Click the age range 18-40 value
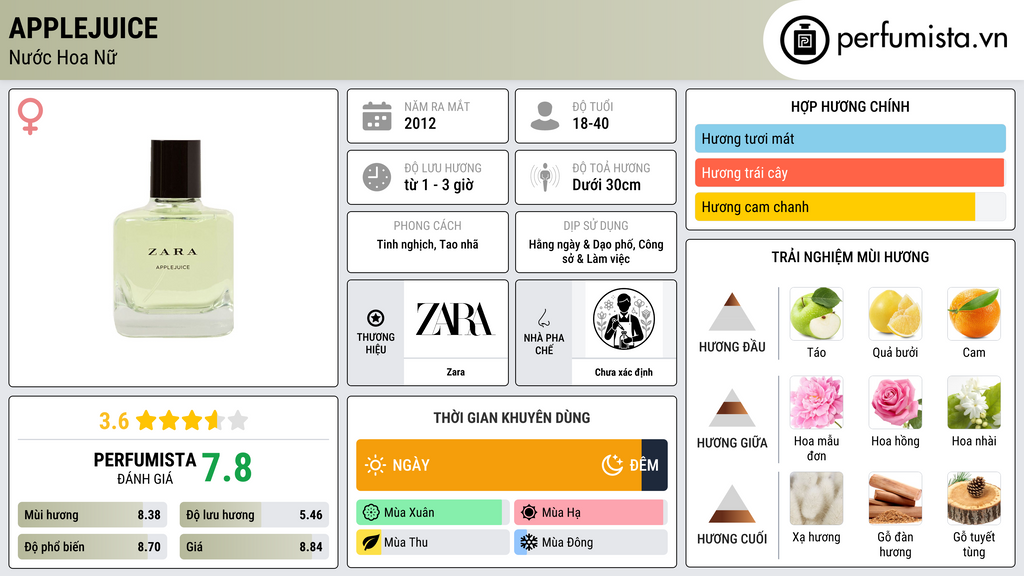The height and width of the screenshot is (576, 1024). tap(590, 123)
